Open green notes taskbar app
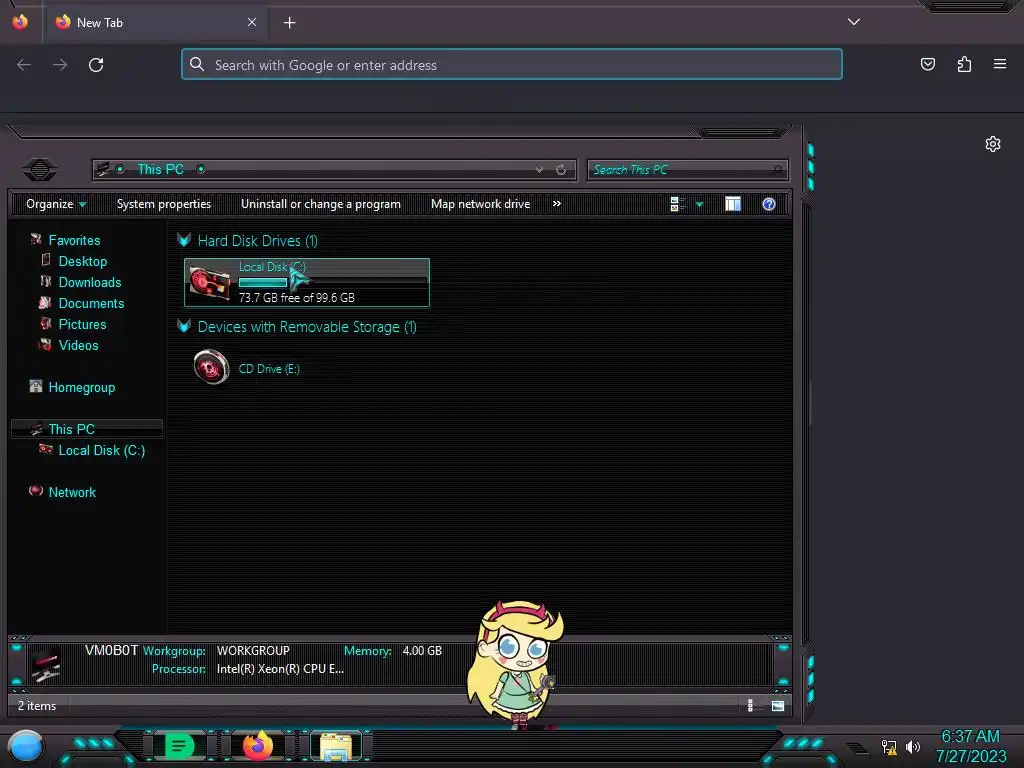The height and width of the screenshot is (768, 1024). 179,746
